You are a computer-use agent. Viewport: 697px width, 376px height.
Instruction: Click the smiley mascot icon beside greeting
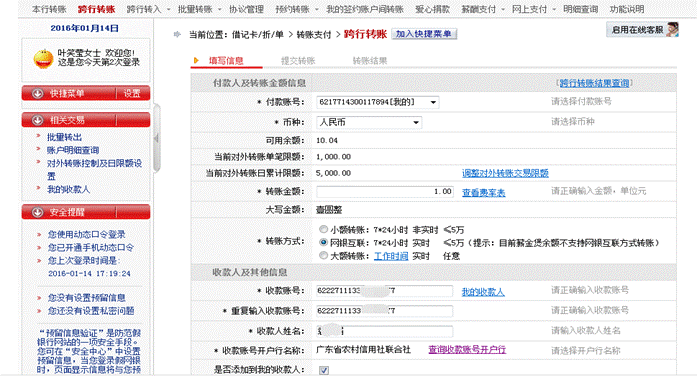43,59
